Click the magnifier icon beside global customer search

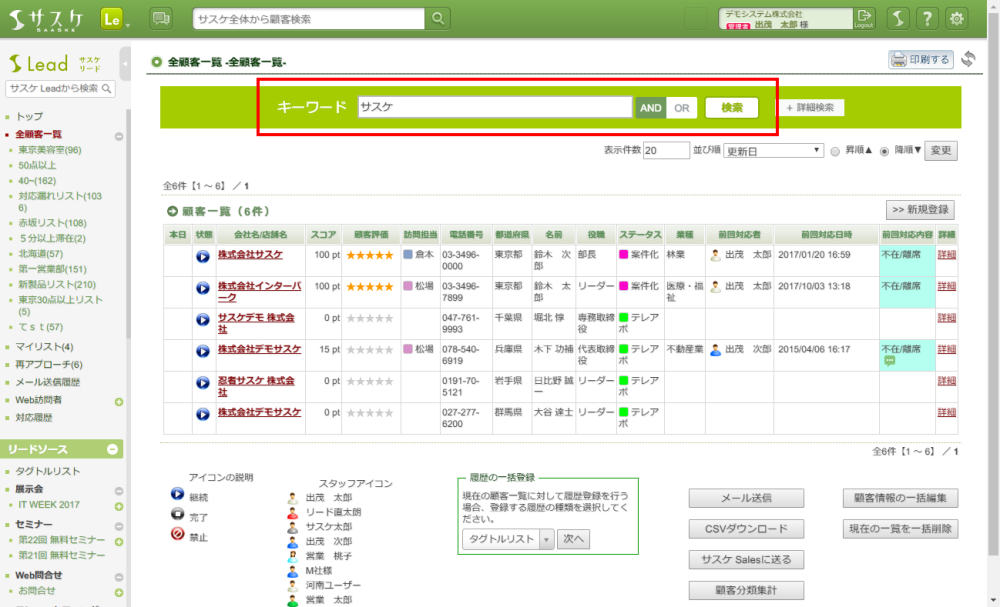point(438,19)
